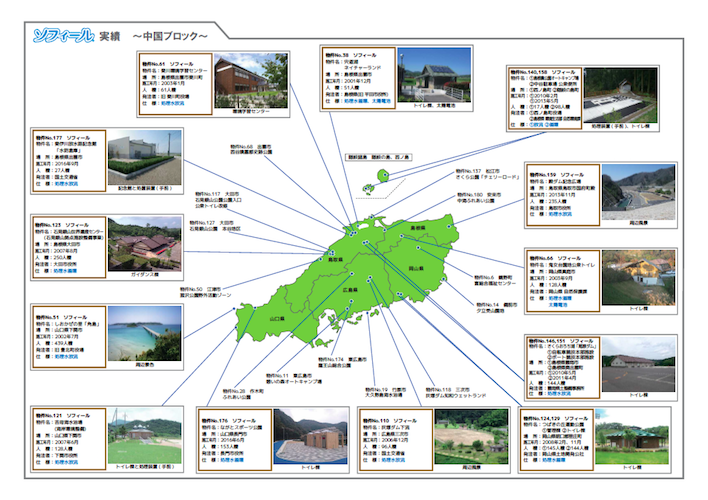Screen dimensions: 708x500
Task: Click the small island on the map
Action: pyautogui.click(x=382, y=180)
